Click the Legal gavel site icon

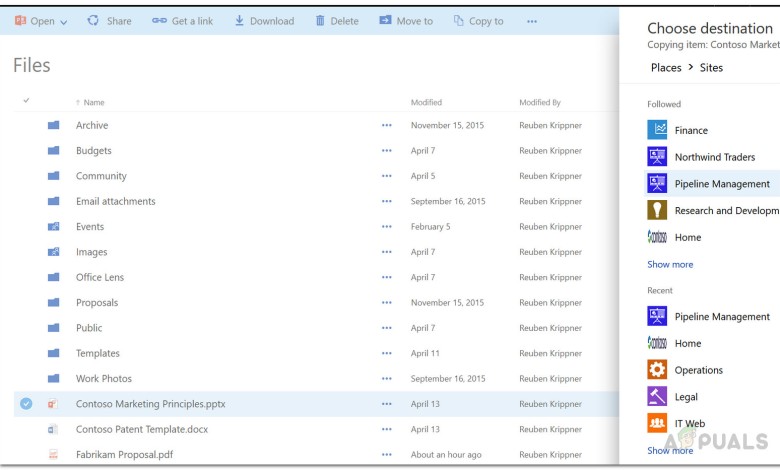click(x=657, y=396)
